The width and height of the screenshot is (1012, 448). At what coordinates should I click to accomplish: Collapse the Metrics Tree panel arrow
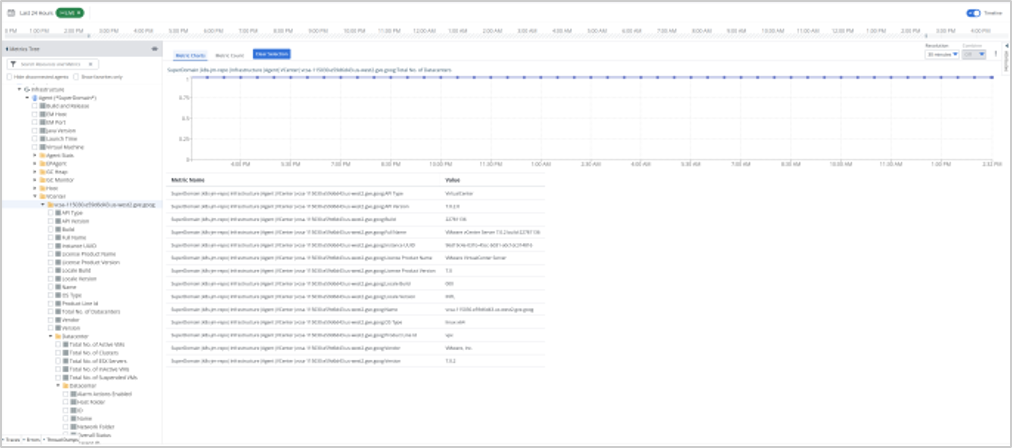coord(7,48)
